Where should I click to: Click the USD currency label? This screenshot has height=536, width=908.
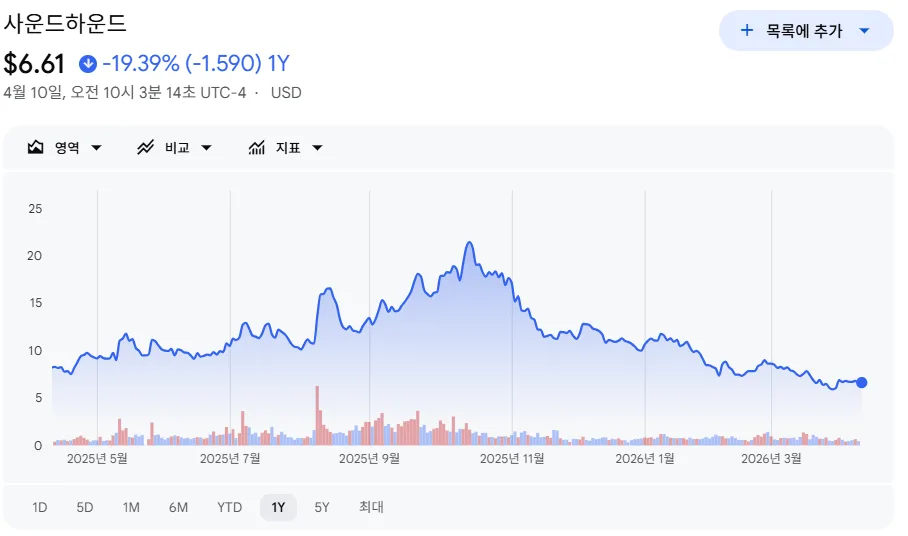pos(286,93)
